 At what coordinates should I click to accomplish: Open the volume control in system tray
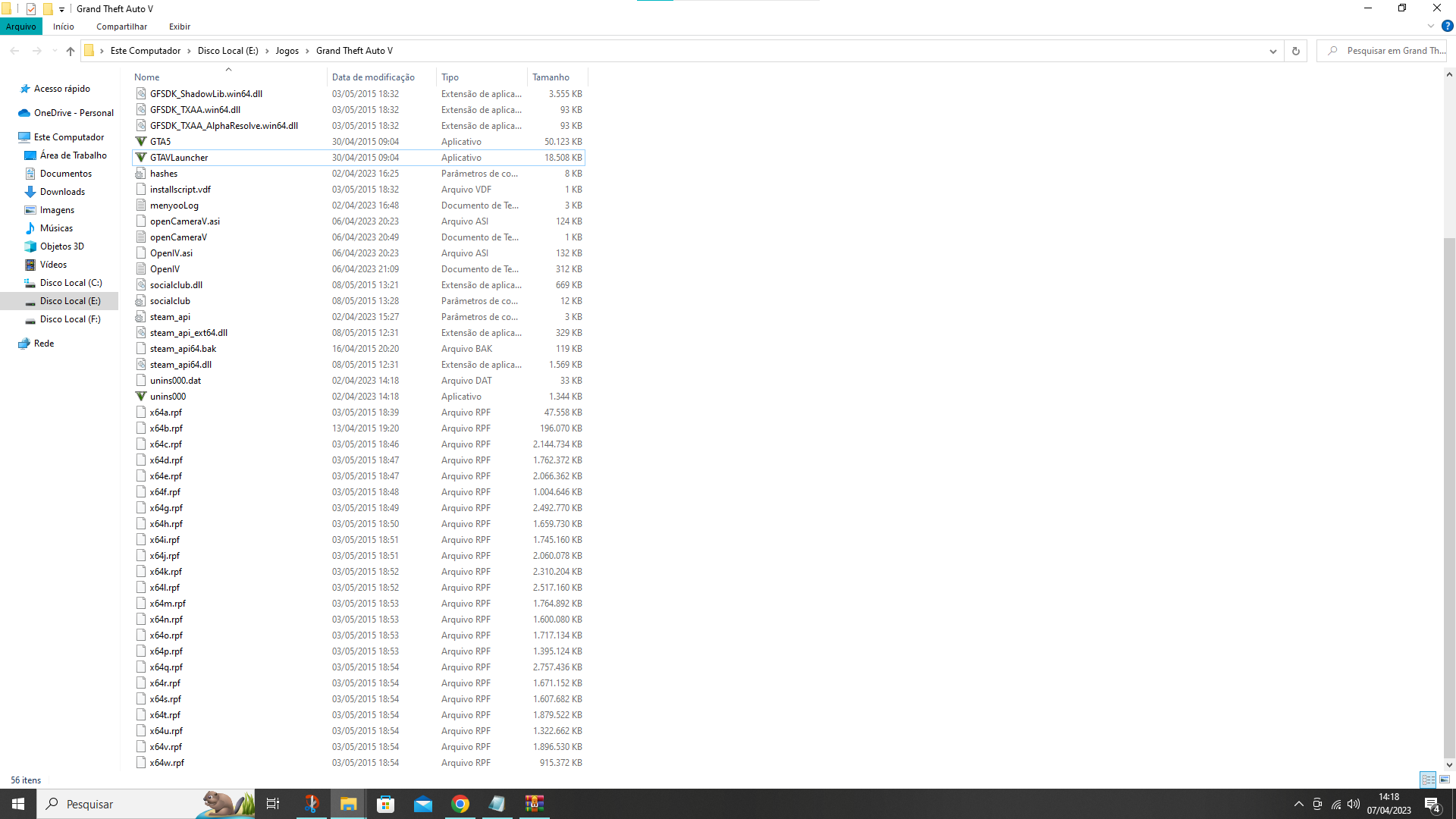pos(1354,805)
